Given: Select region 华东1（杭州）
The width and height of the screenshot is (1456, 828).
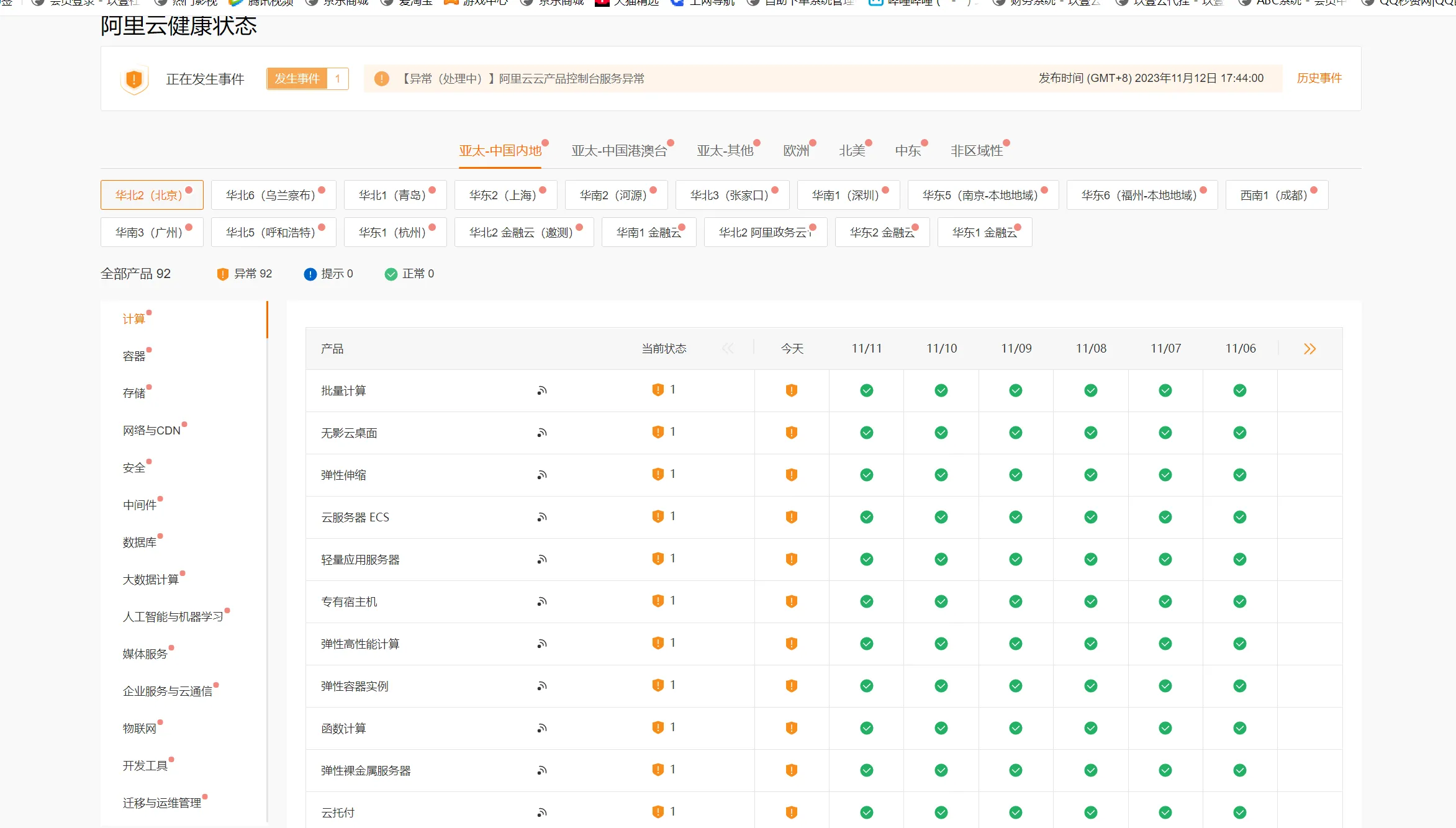Looking at the screenshot, I should click(x=396, y=232).
